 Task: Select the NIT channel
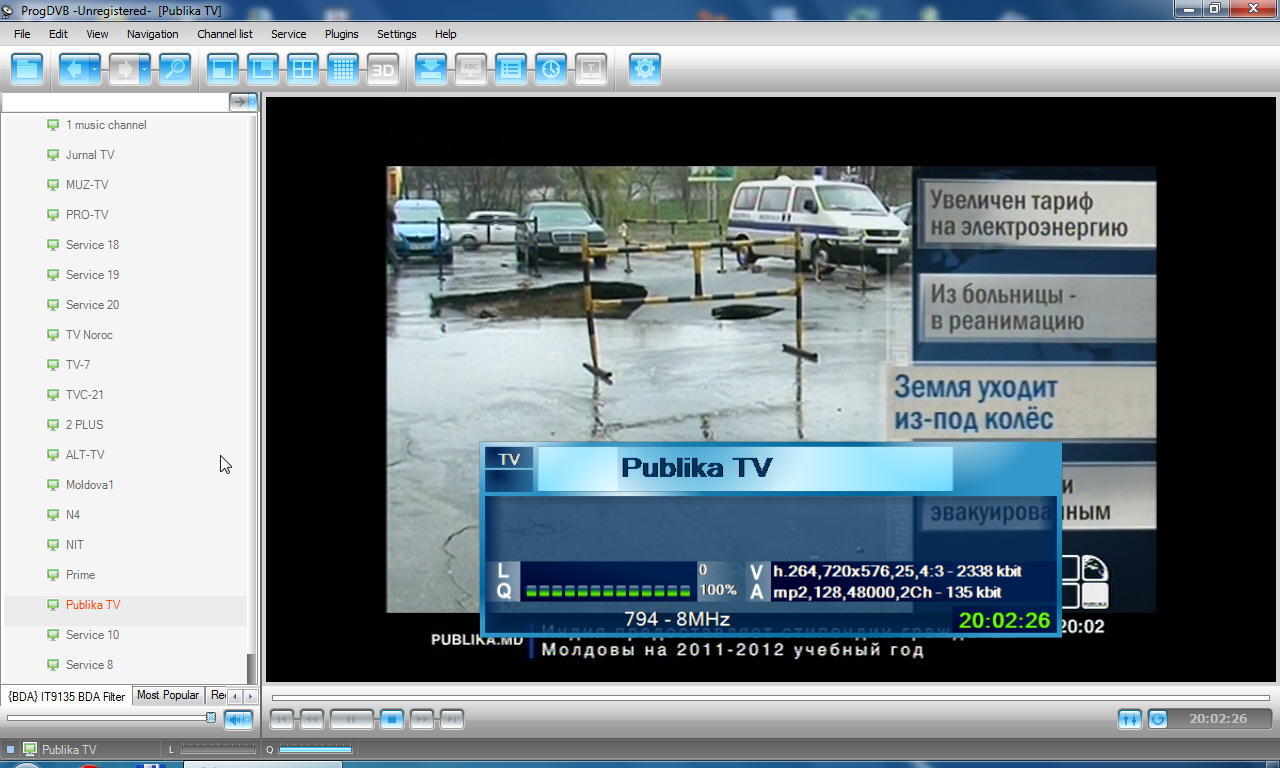coord(75,545)
